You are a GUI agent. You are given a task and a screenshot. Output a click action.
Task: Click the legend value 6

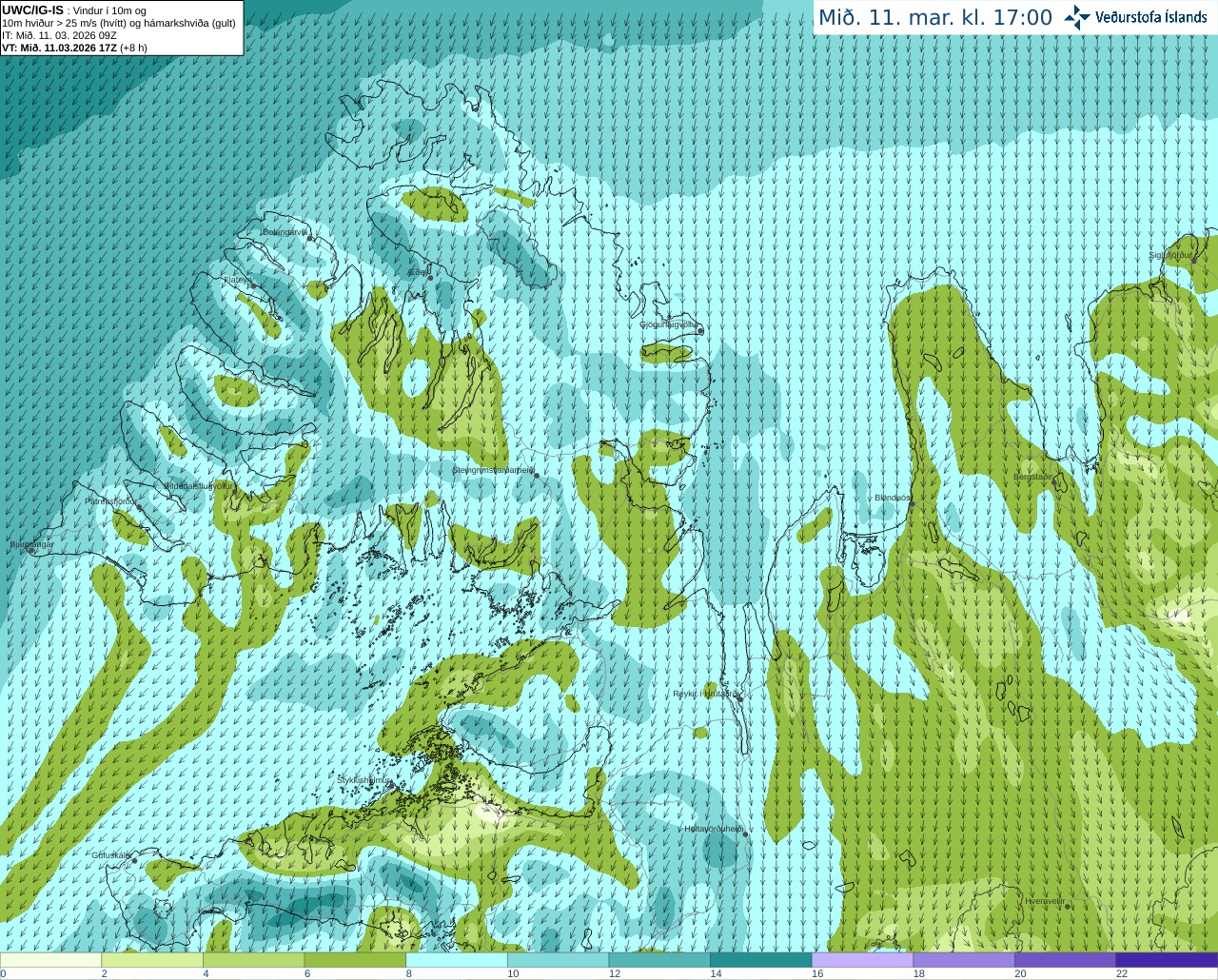pos(307,973)
